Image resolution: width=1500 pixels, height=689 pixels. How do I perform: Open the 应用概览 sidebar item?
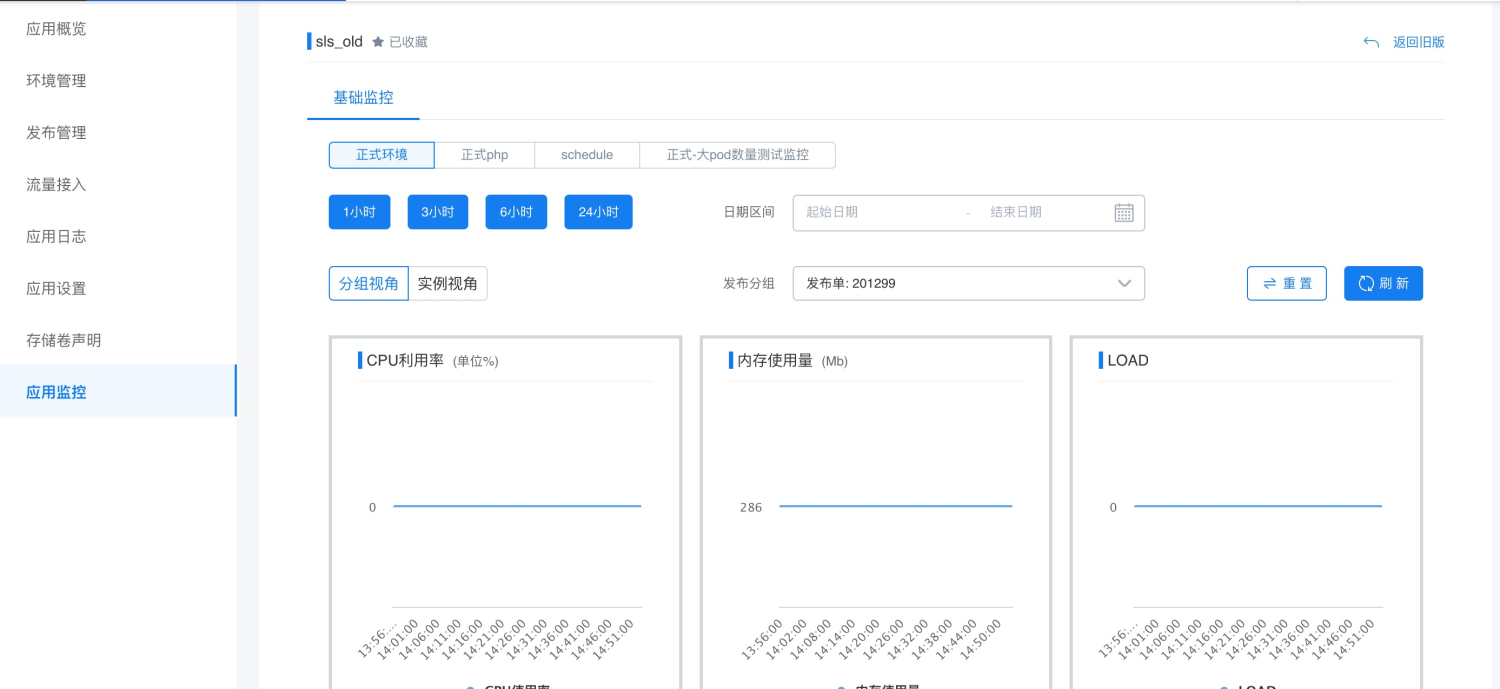tap(118, 28)
